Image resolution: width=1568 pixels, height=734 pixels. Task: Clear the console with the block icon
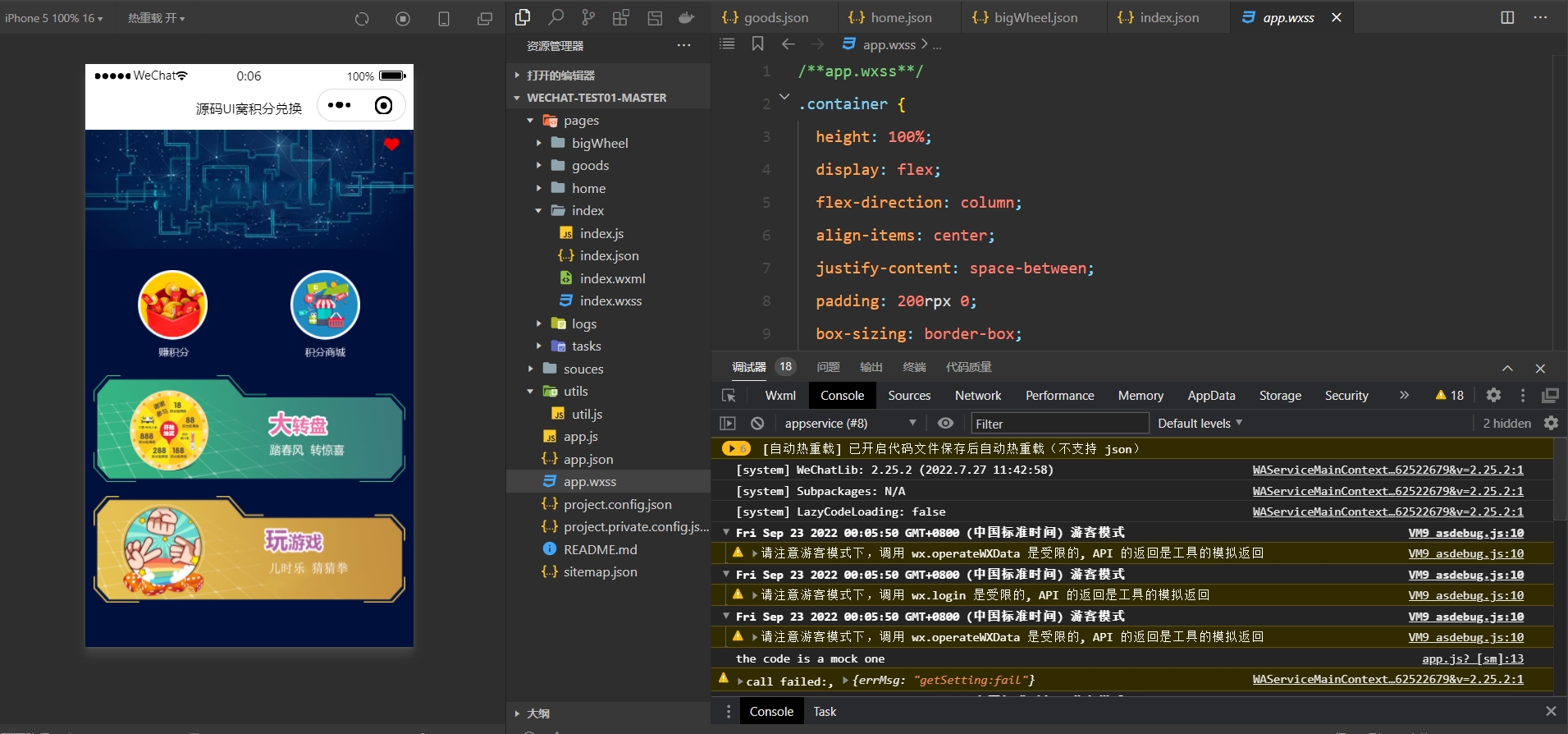coord(757,423)
